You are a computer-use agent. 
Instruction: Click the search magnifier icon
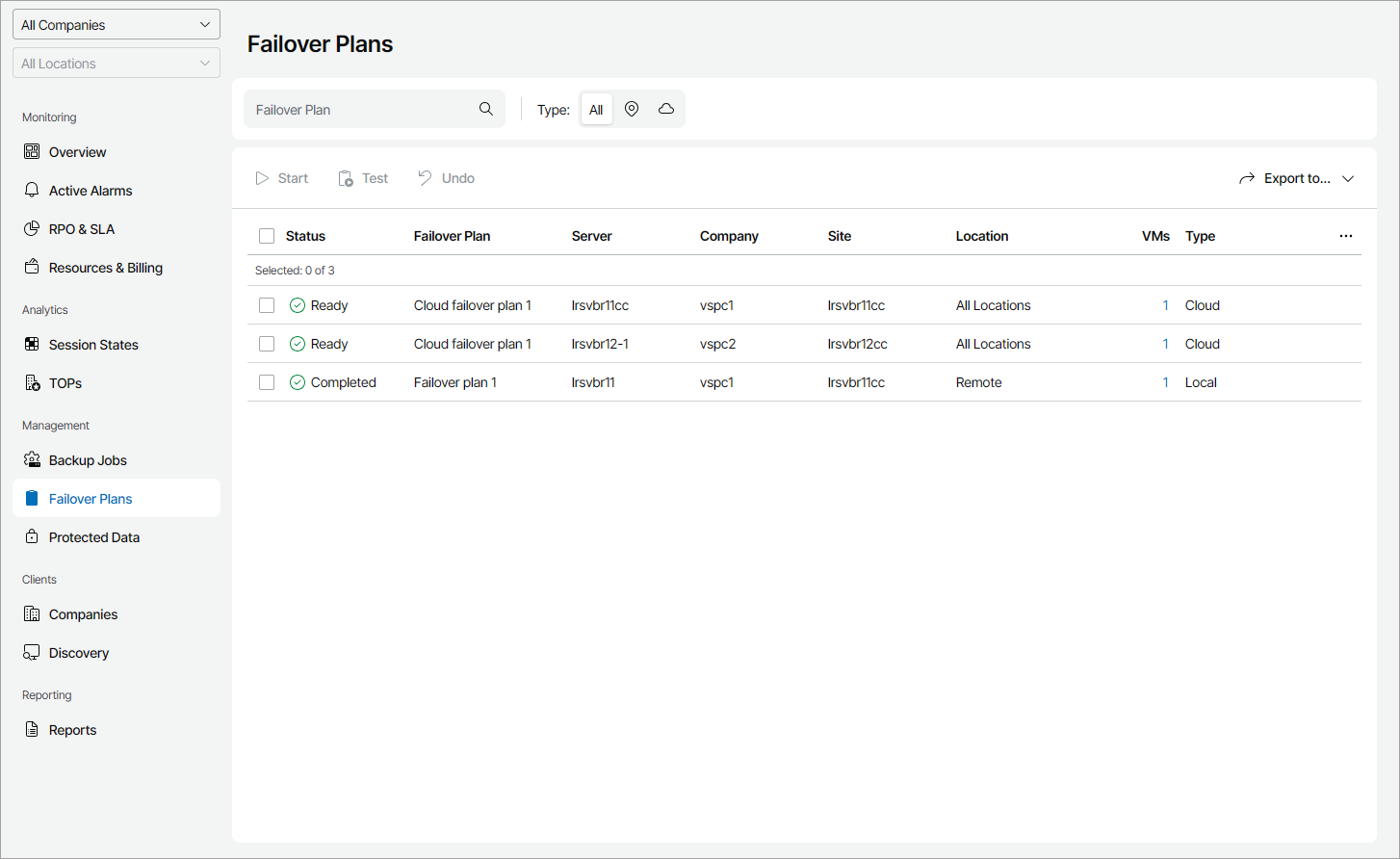(x=486, y=109)
